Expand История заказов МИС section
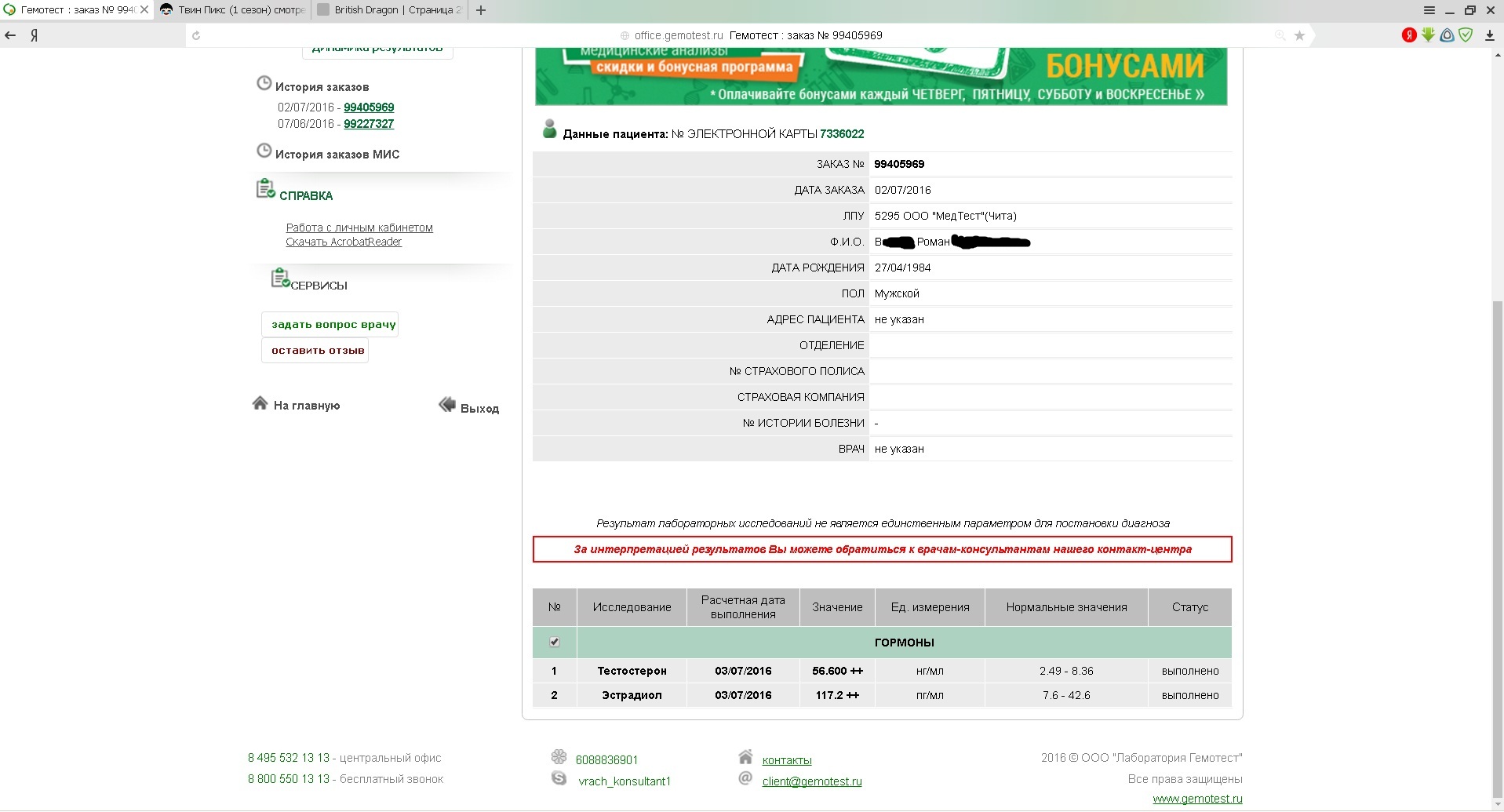The image size is (1504, 812). coord(337,155)
